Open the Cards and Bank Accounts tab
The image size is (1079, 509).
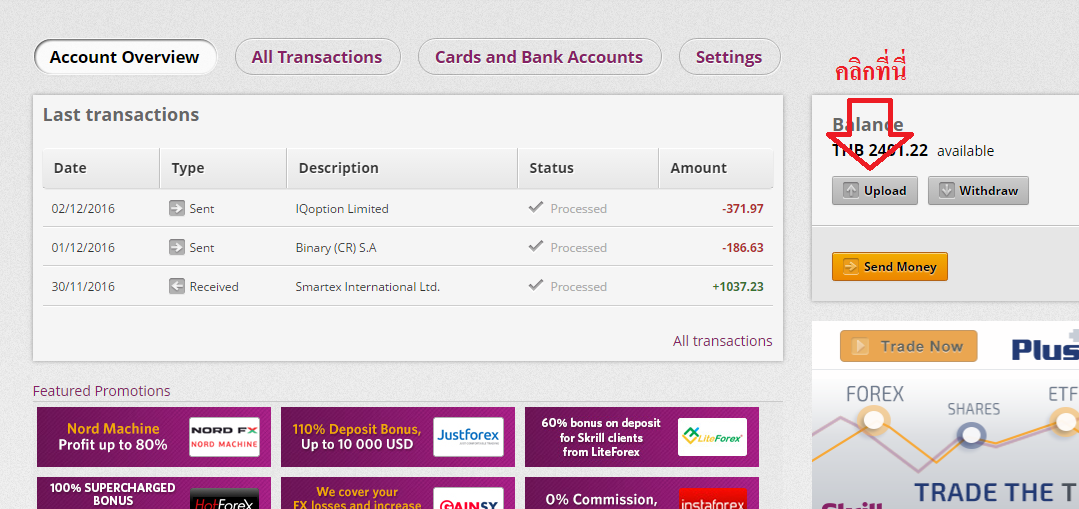pyautogui.click(x=539, y=57)
